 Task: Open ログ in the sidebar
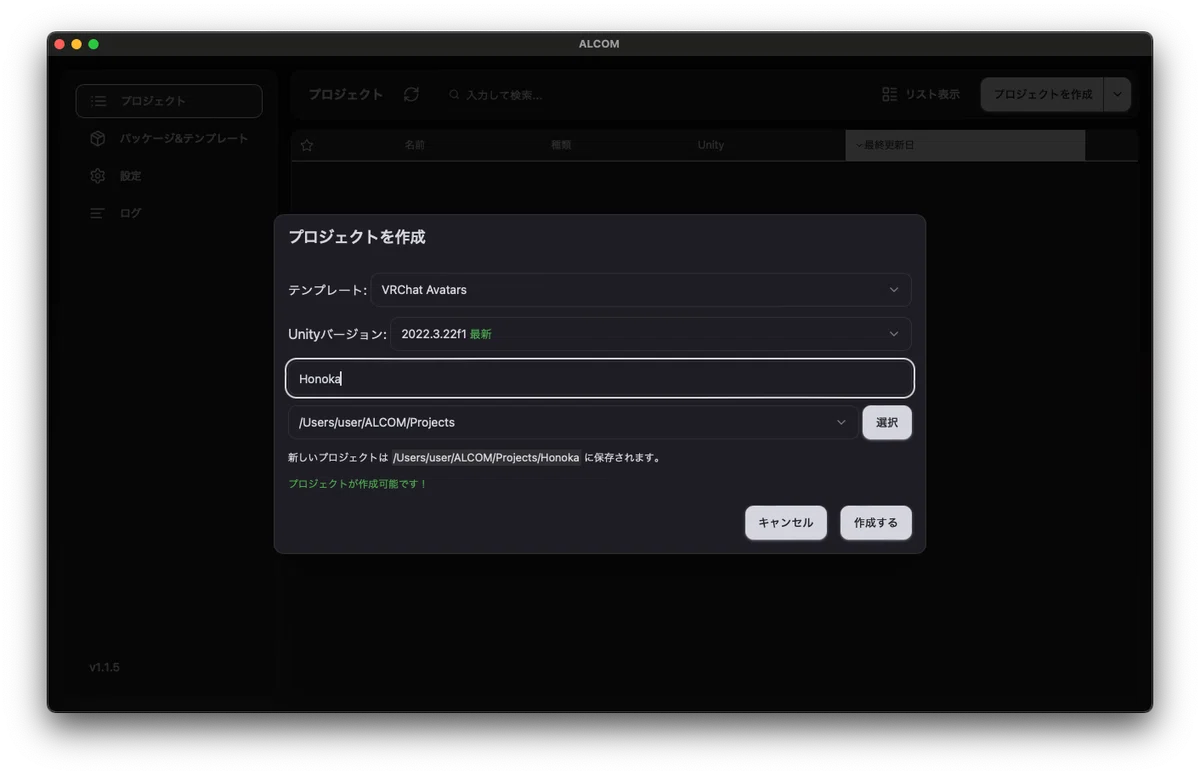coord(169,213)
